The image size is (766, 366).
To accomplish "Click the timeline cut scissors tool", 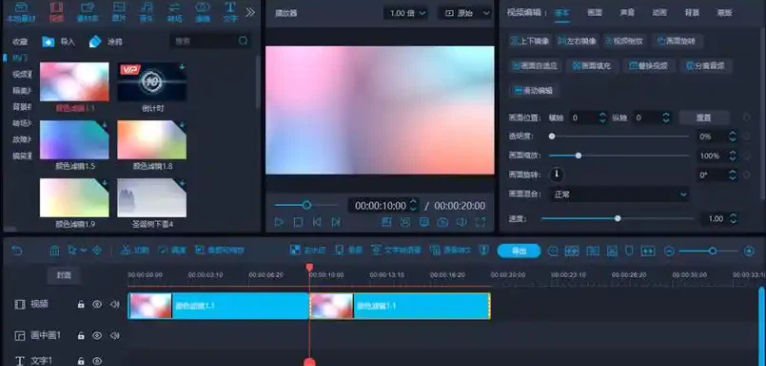I will click(134, 250).
